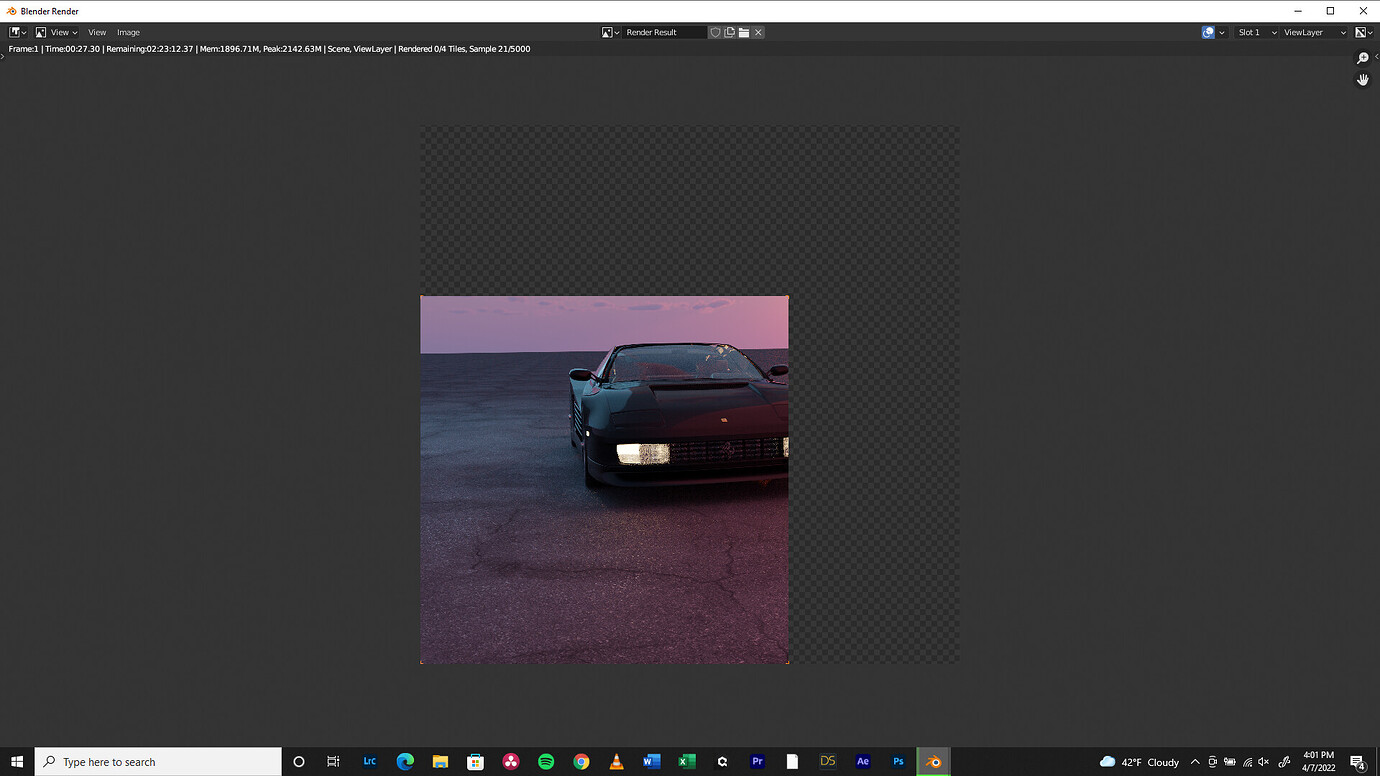Open Microsoft Edge from taskbar
Viewport: 1380px width, 776px height.
[x=405, y=761]
